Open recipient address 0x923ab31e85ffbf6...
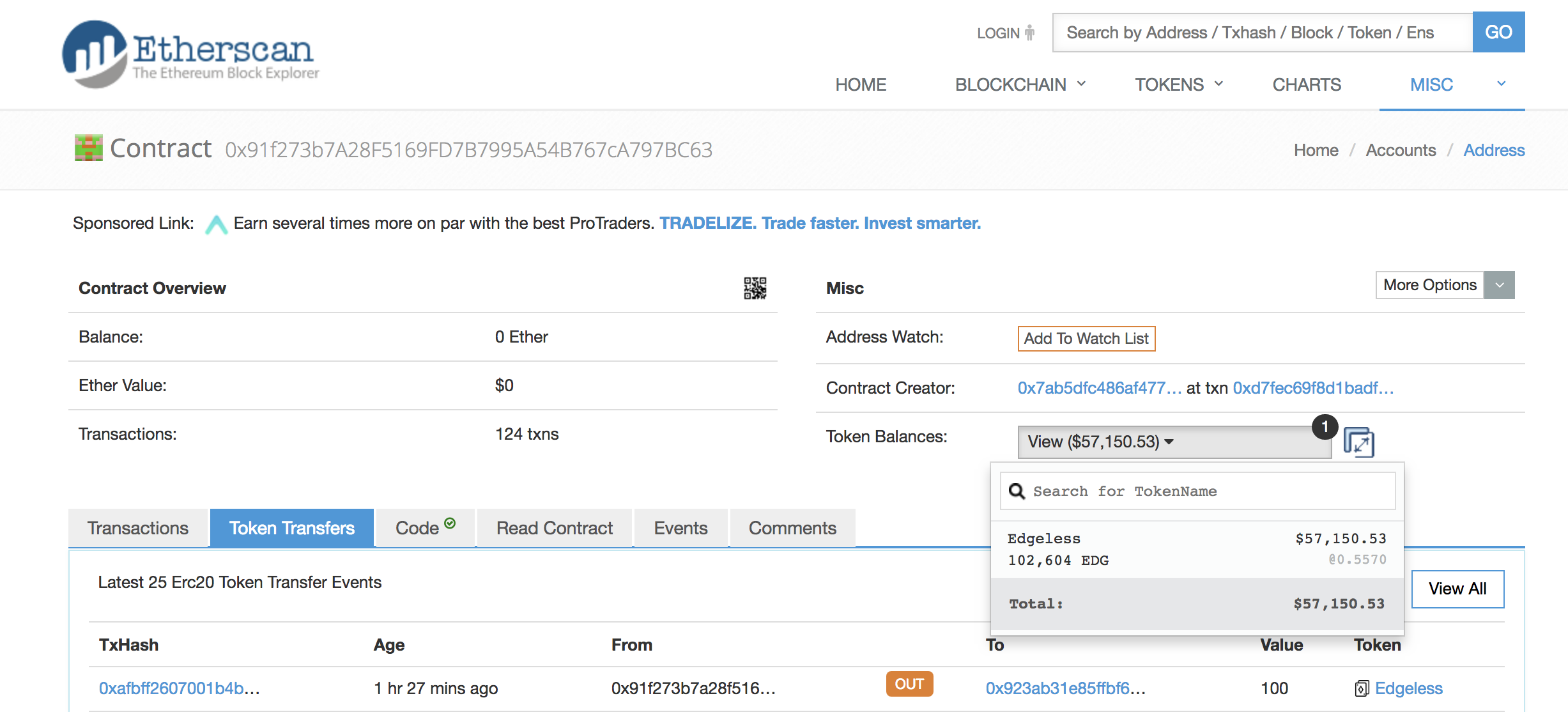The image size is (1568, 712). point(1065,688)
